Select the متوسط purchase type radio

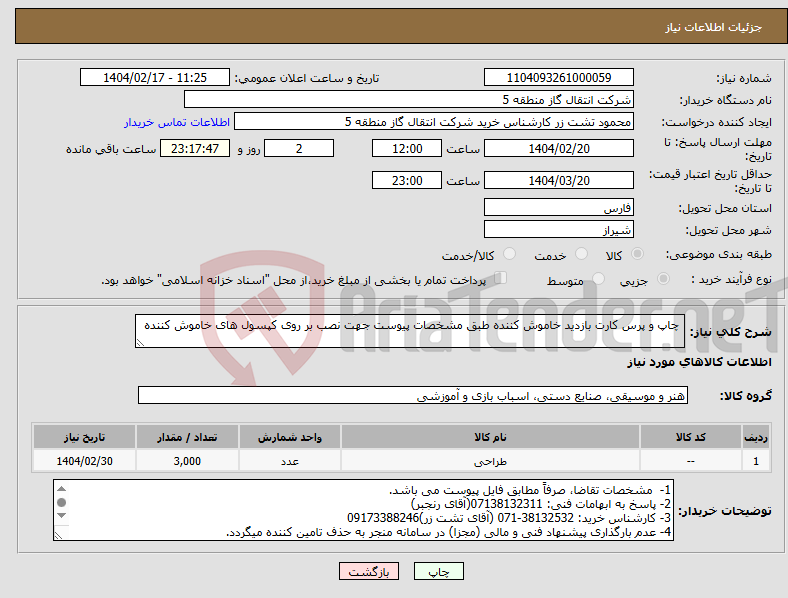[x=599, y=278]
